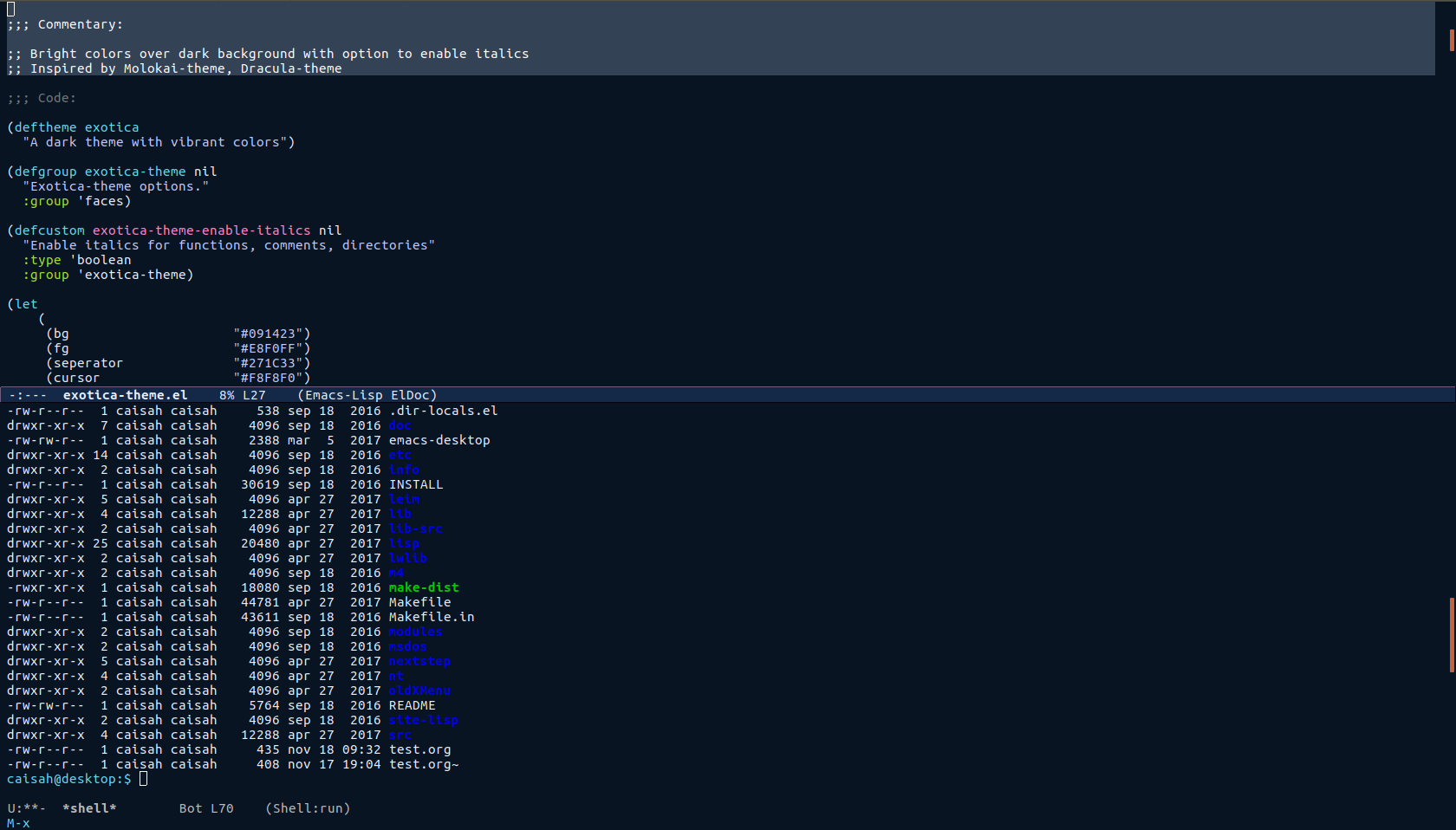Click the test.org~ backup file name
1456x830 pixels.
click(x=424, y=764)
